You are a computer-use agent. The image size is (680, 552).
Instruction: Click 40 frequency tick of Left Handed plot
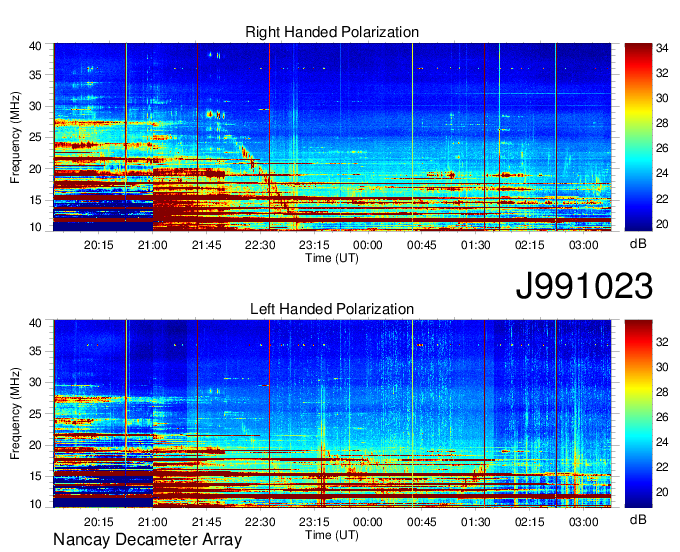[x=36, y=322]
